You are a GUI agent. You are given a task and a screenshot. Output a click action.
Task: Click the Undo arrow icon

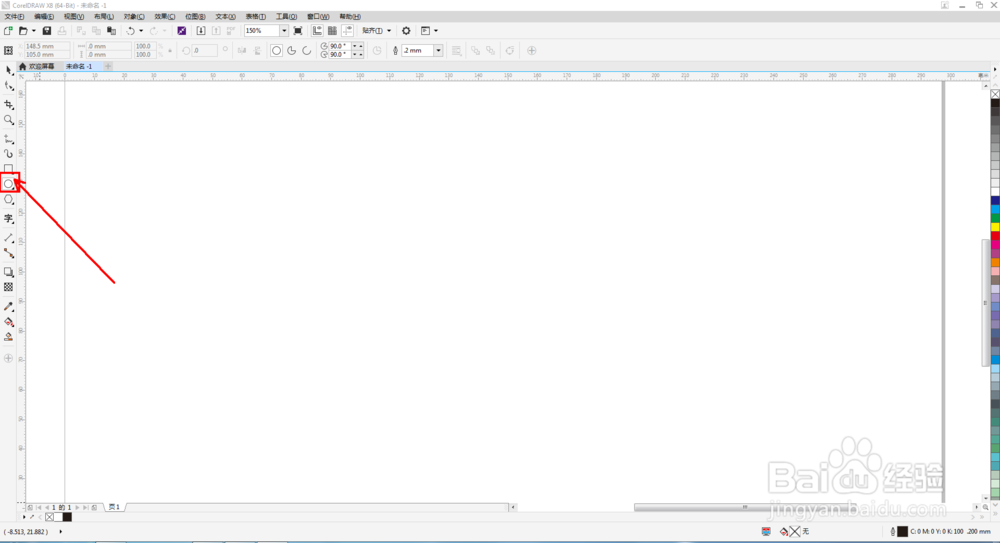click(130, 31)
